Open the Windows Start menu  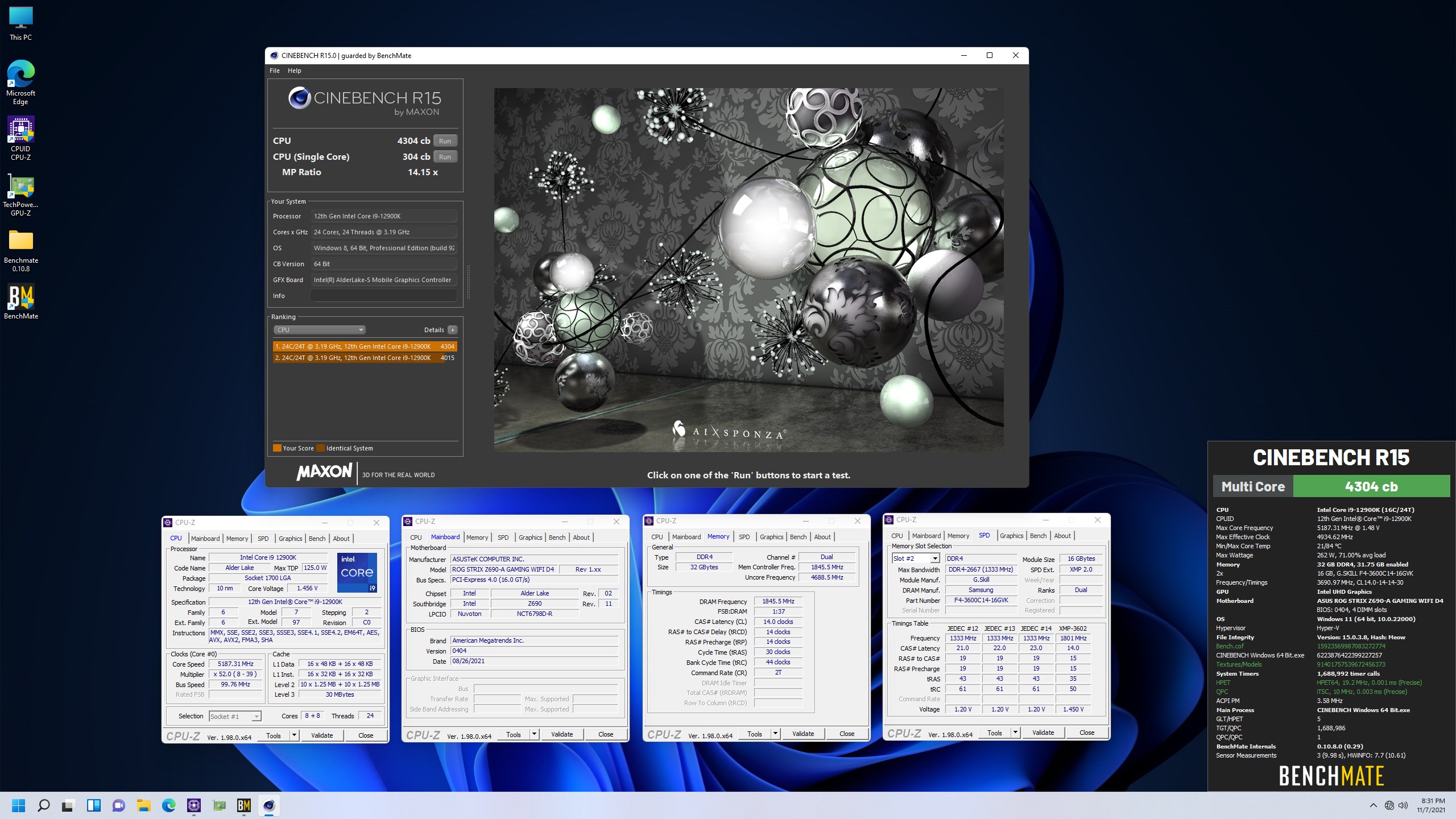coord(19,805)
